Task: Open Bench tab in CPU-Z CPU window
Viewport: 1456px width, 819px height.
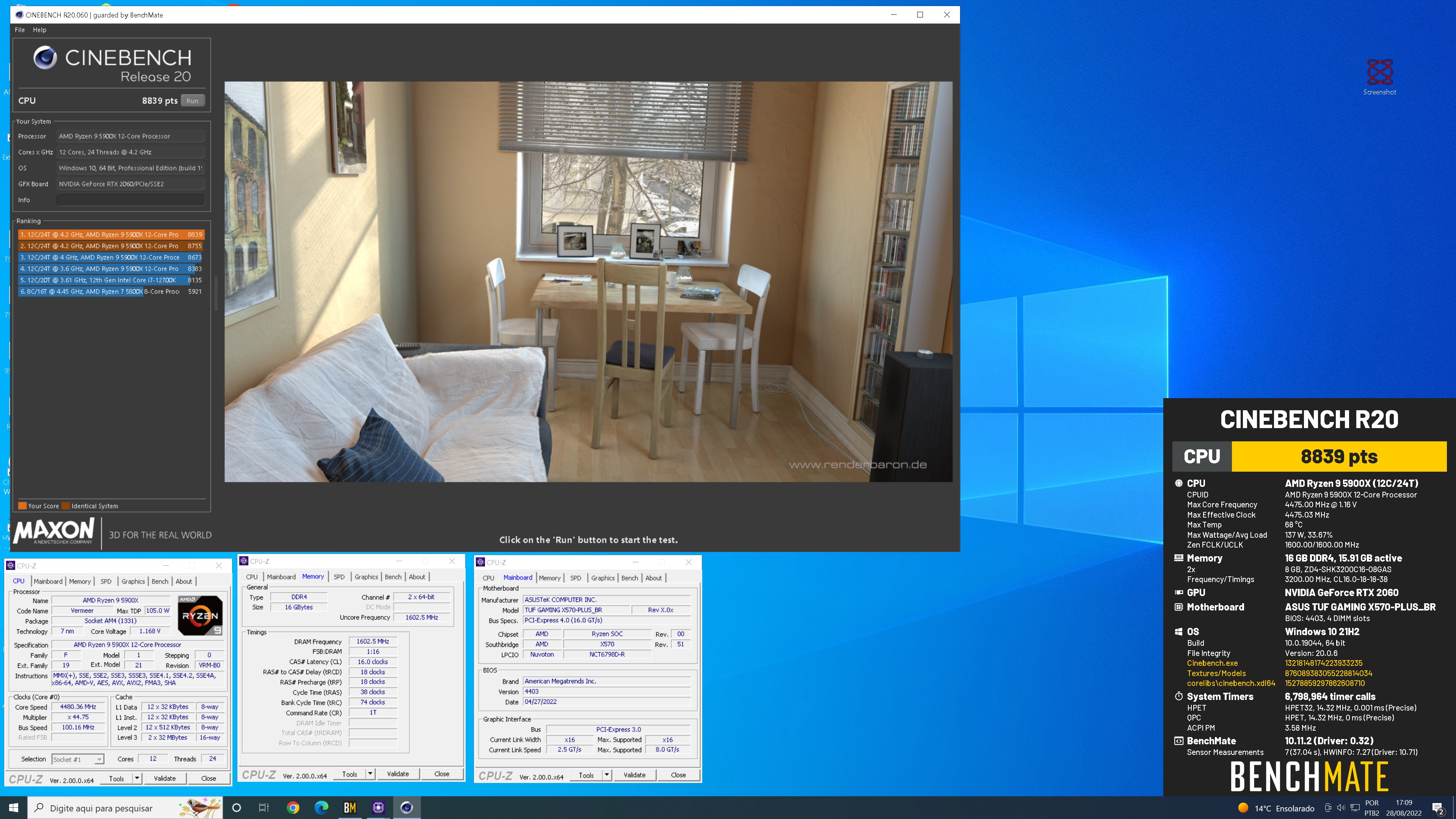Action: click(x=160, y=581)
